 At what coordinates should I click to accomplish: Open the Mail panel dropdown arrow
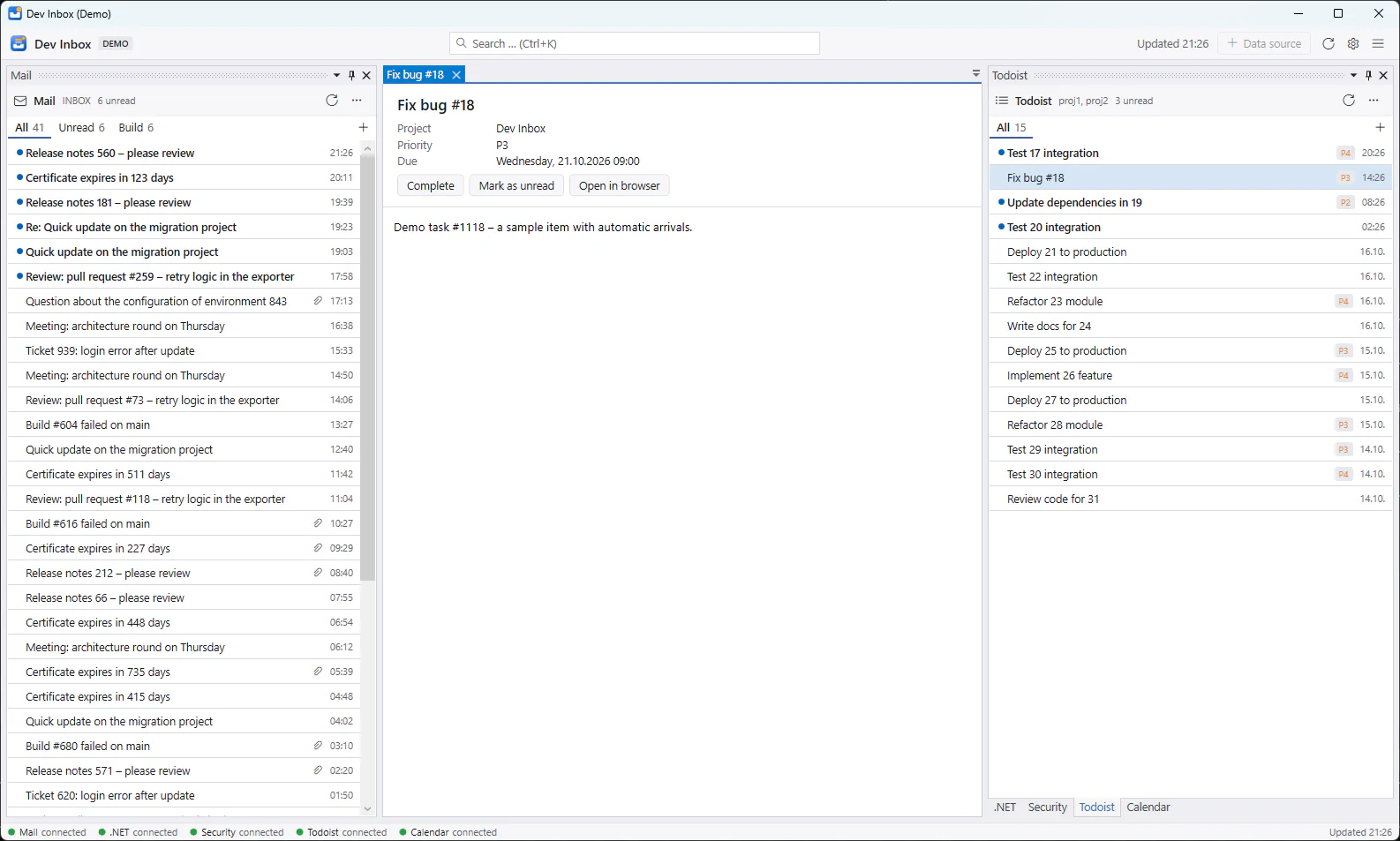pyautogui.click(x=336, y=75)
